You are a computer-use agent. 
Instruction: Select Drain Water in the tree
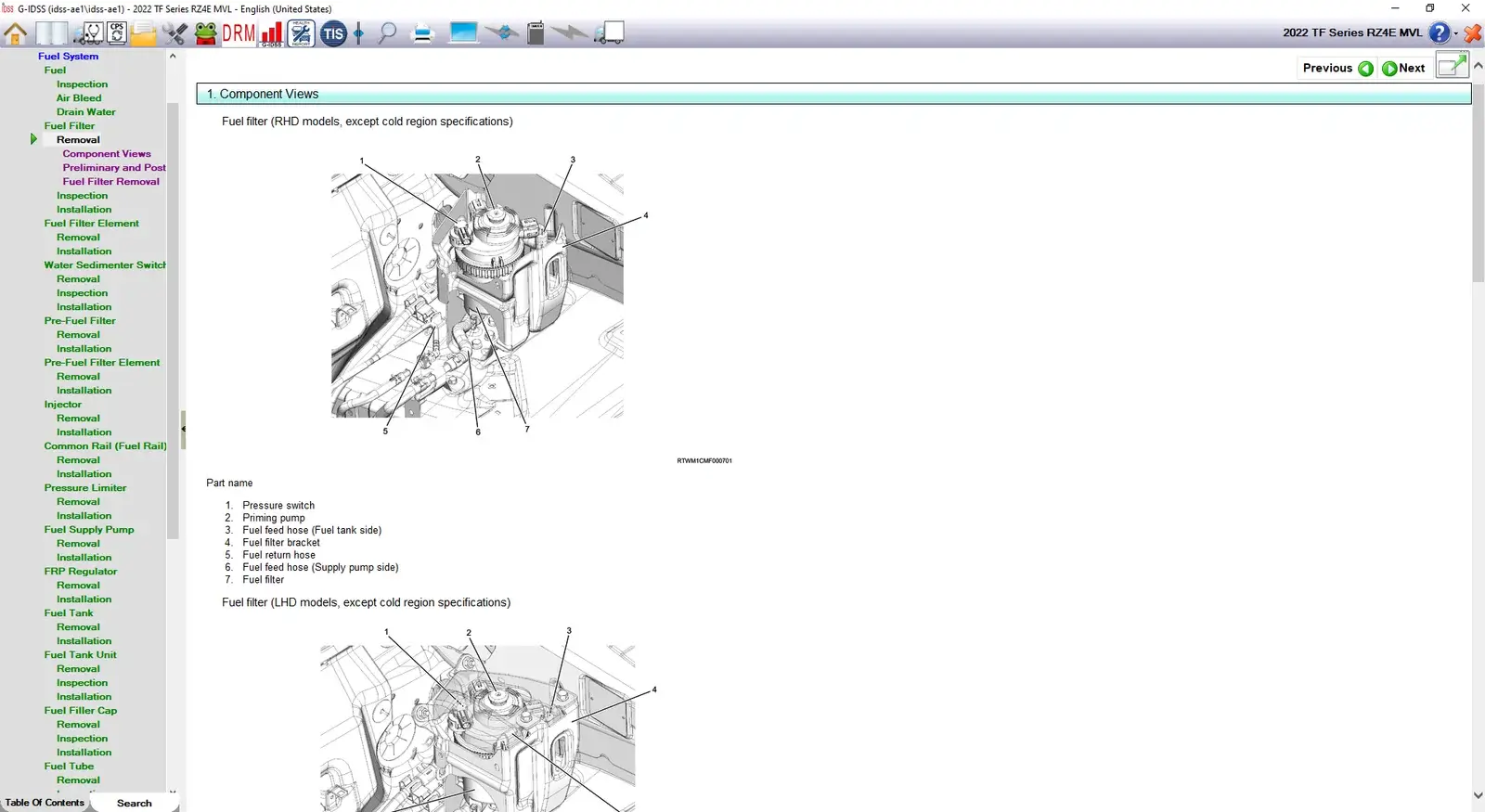pos(85,112)
